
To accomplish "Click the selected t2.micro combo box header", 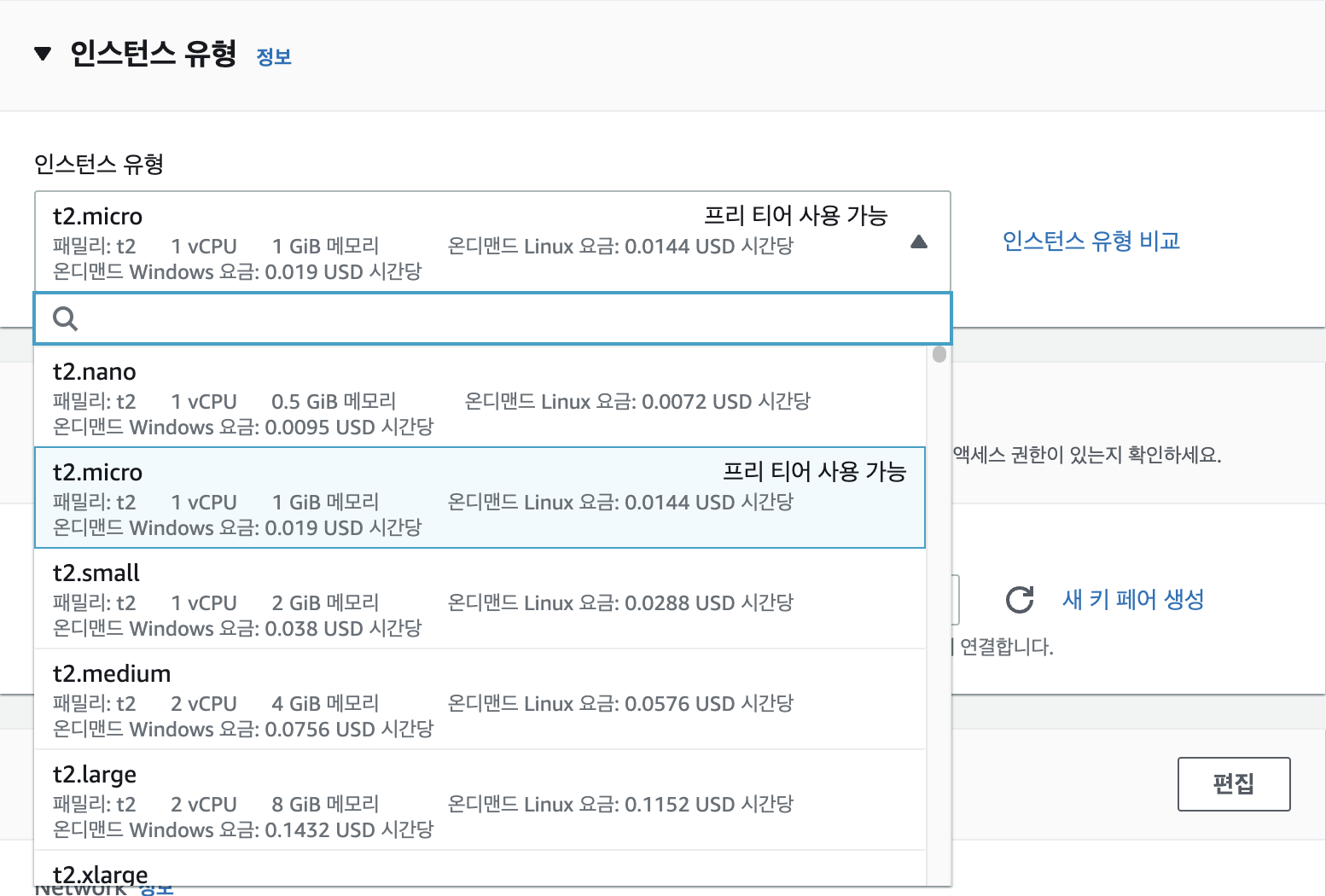I will [x=492, y=242].
